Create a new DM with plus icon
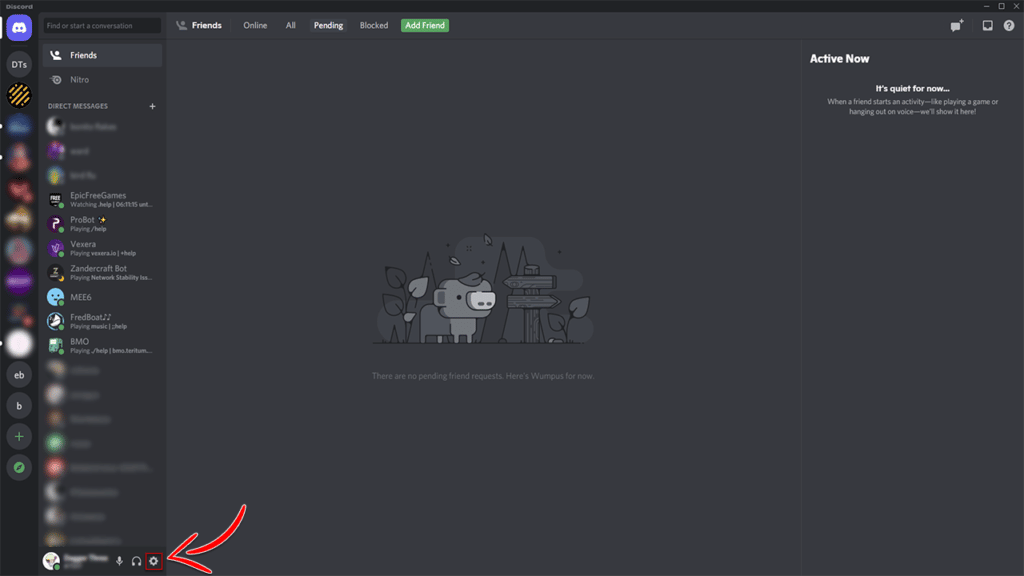This screenshot has height=576, width=1024. point(152,106)
